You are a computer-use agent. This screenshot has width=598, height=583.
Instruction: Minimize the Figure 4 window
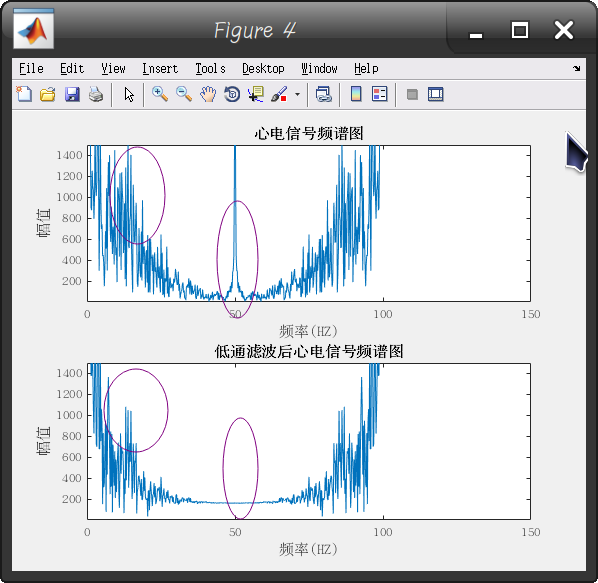click(x=476, y=35)
